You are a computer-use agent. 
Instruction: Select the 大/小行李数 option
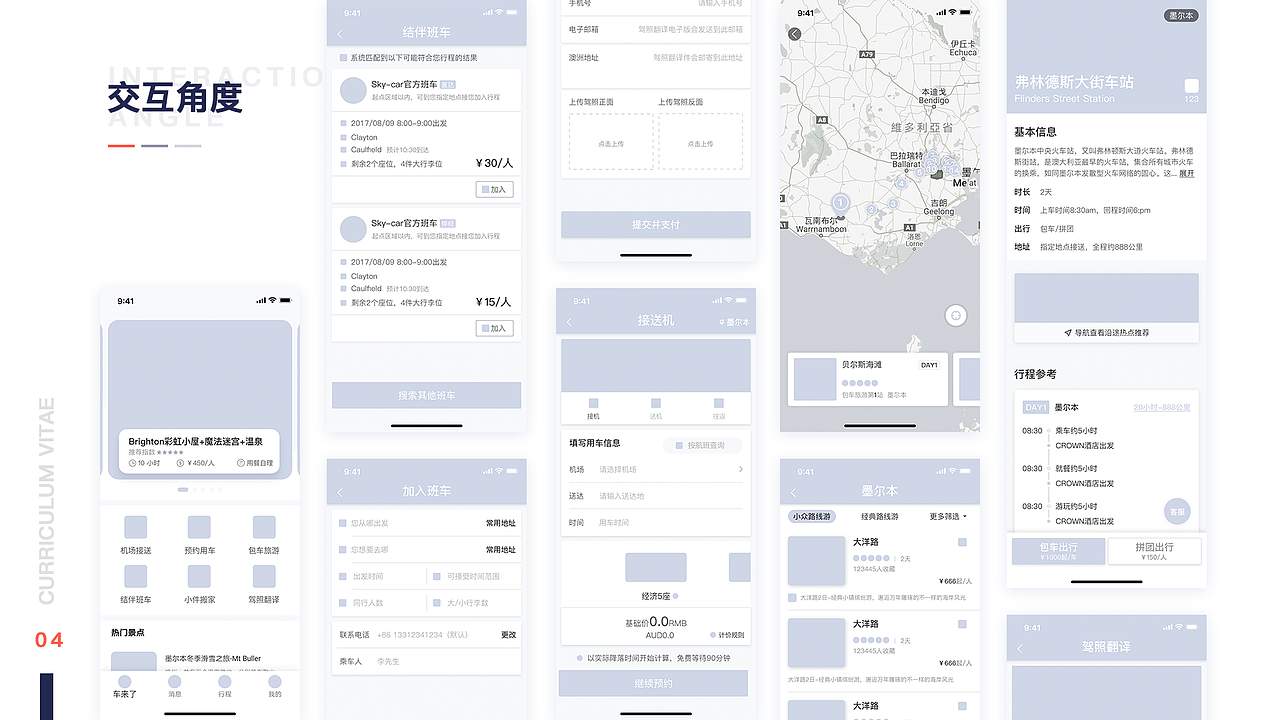pos(436,603)
